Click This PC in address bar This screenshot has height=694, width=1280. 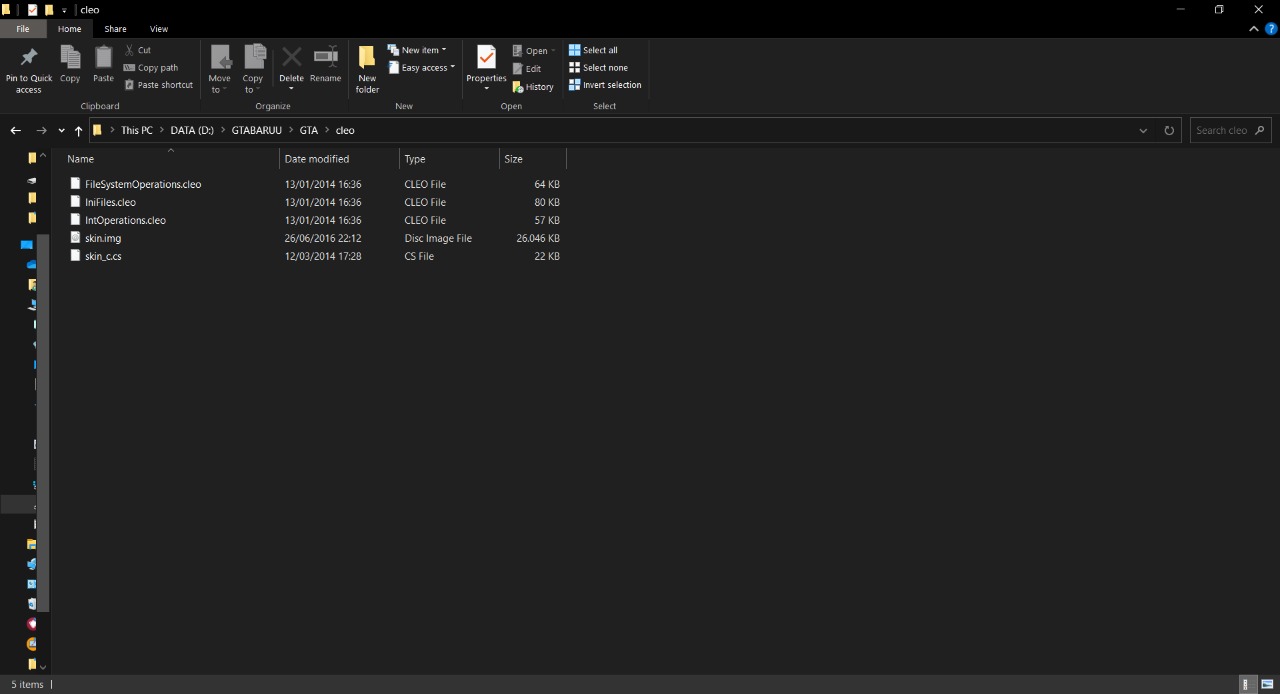click(137, 130)
